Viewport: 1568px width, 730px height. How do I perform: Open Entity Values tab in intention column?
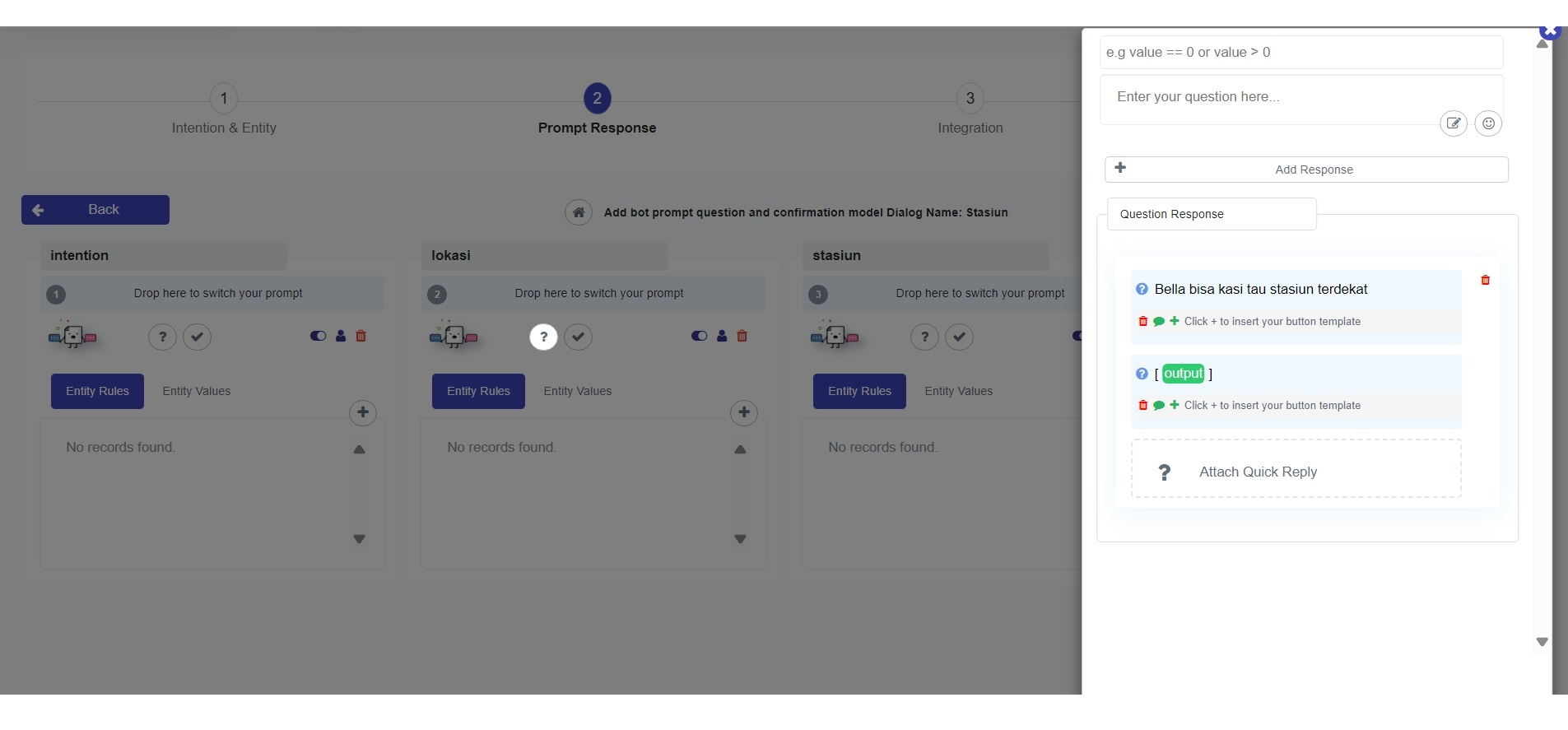pos(196,391)
